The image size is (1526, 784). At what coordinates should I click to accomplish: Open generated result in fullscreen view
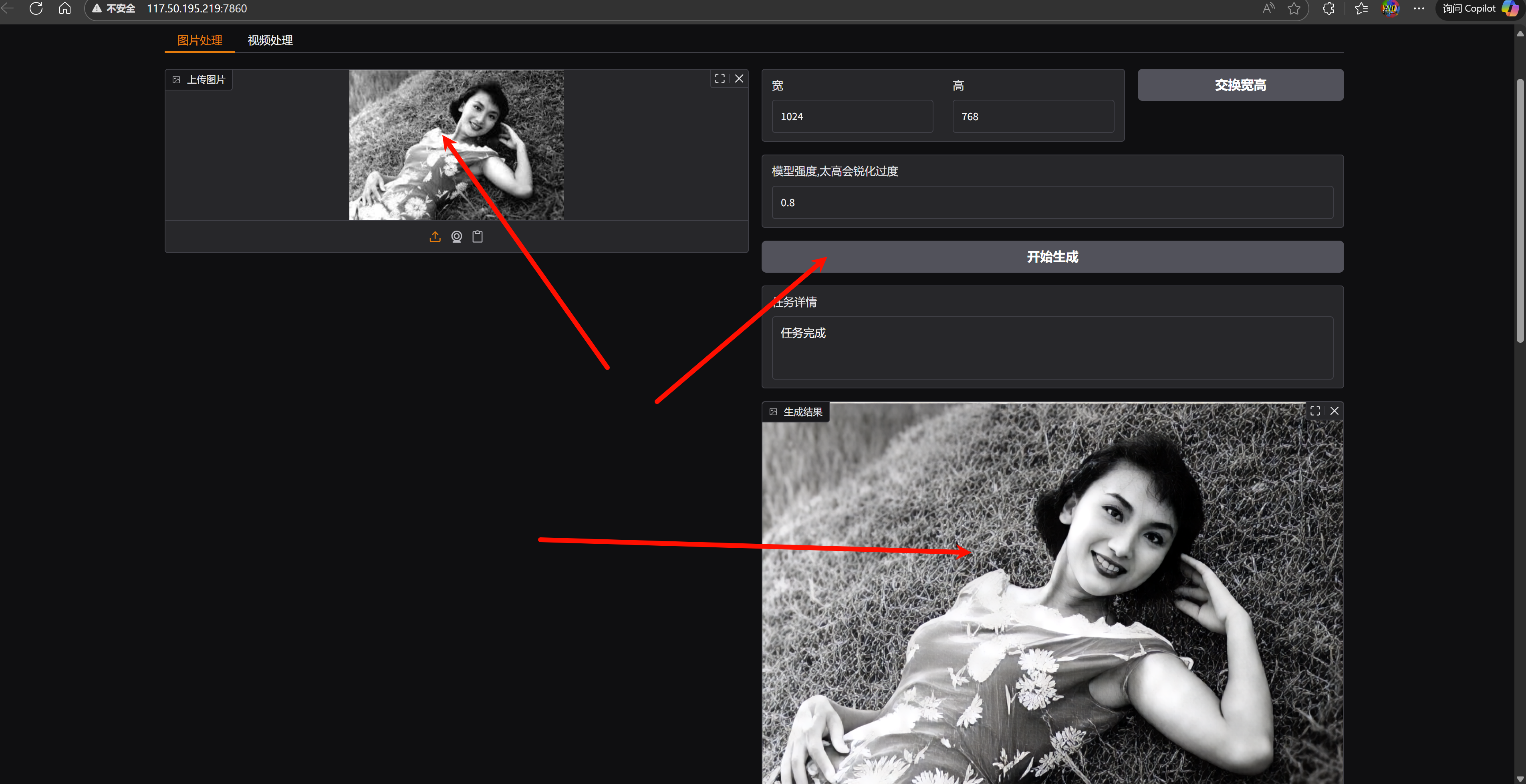(1315, 411)
